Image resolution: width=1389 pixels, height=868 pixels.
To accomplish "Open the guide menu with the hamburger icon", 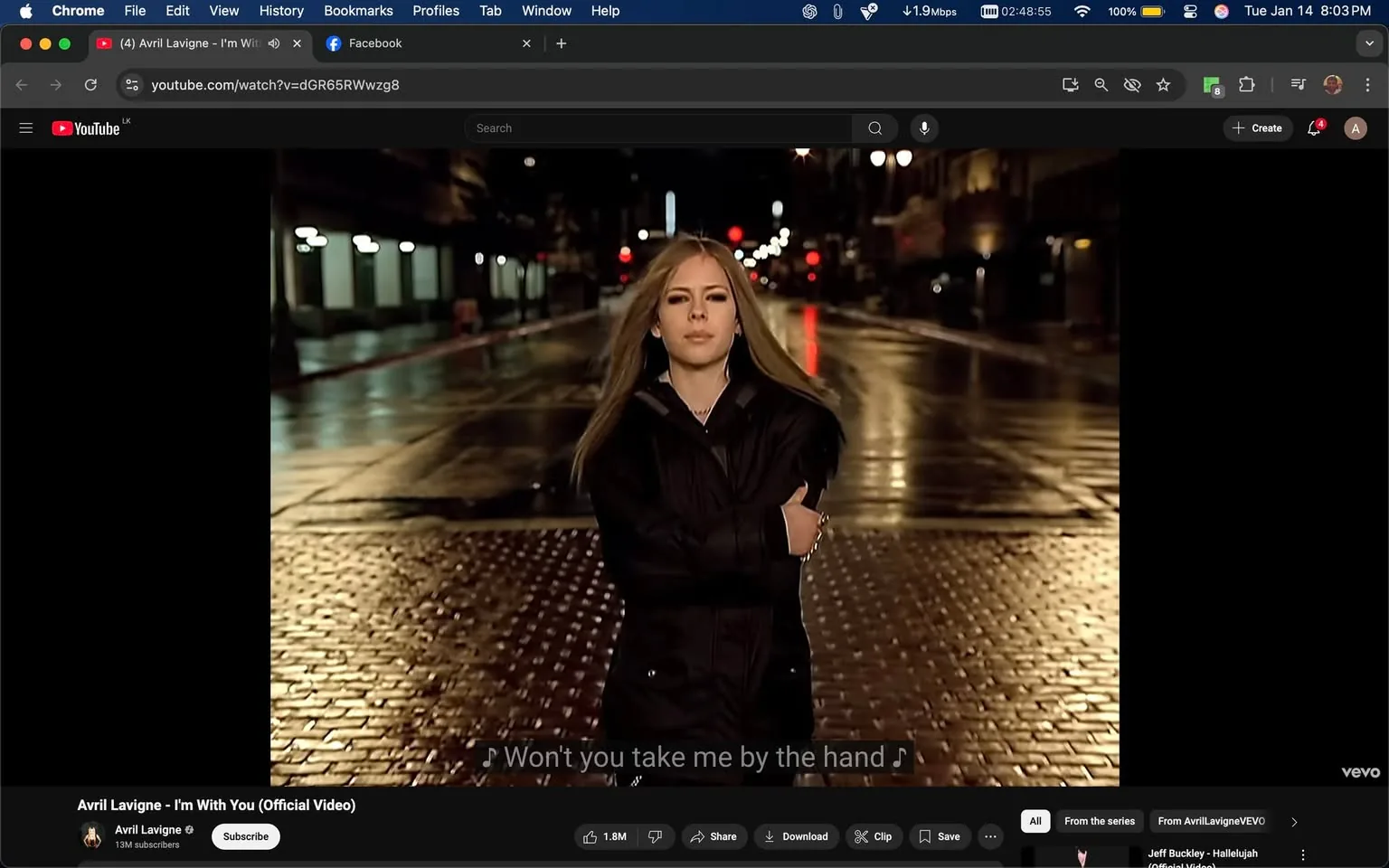I will [x=25, y=127].
